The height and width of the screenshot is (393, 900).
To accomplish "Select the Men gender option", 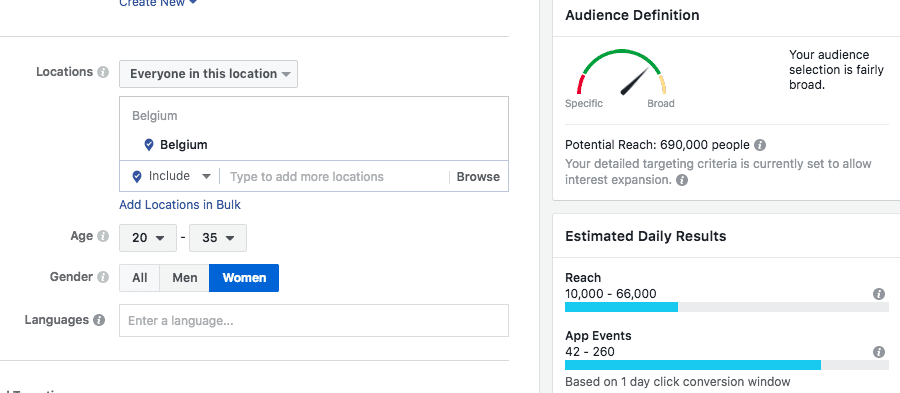I will 185,278.
